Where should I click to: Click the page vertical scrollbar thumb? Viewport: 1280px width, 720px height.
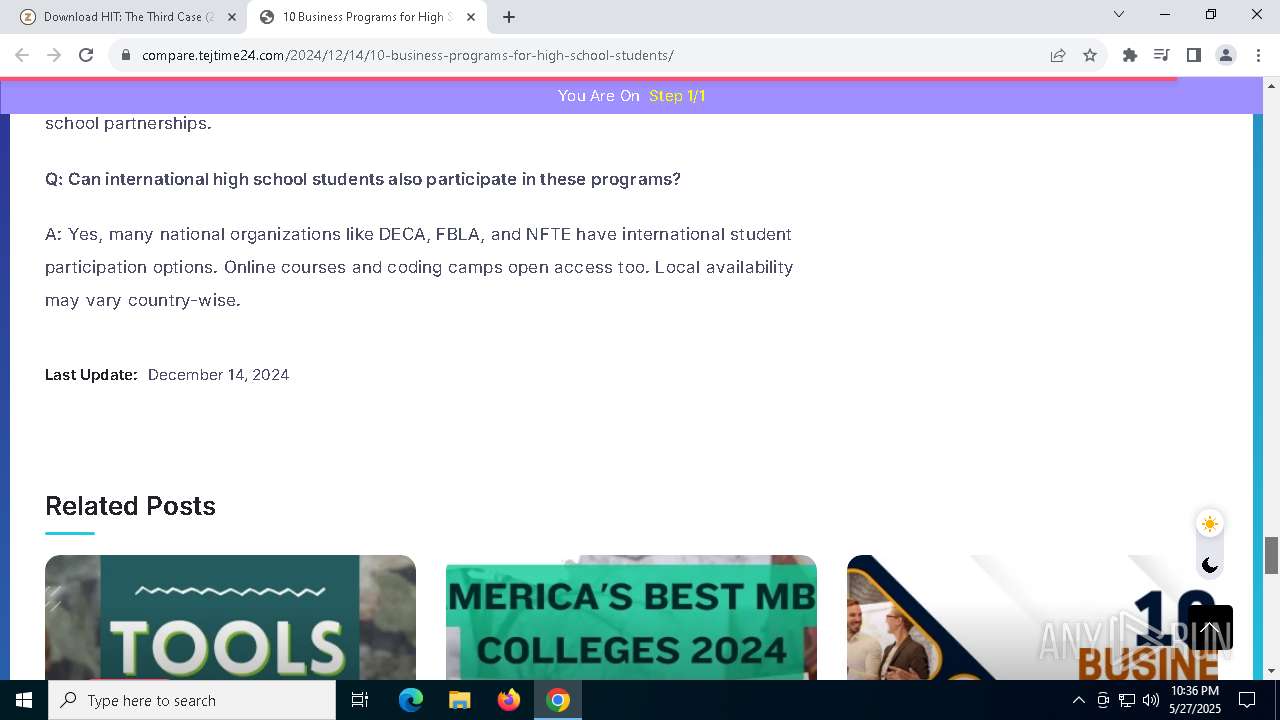(x=1271, y=555)
